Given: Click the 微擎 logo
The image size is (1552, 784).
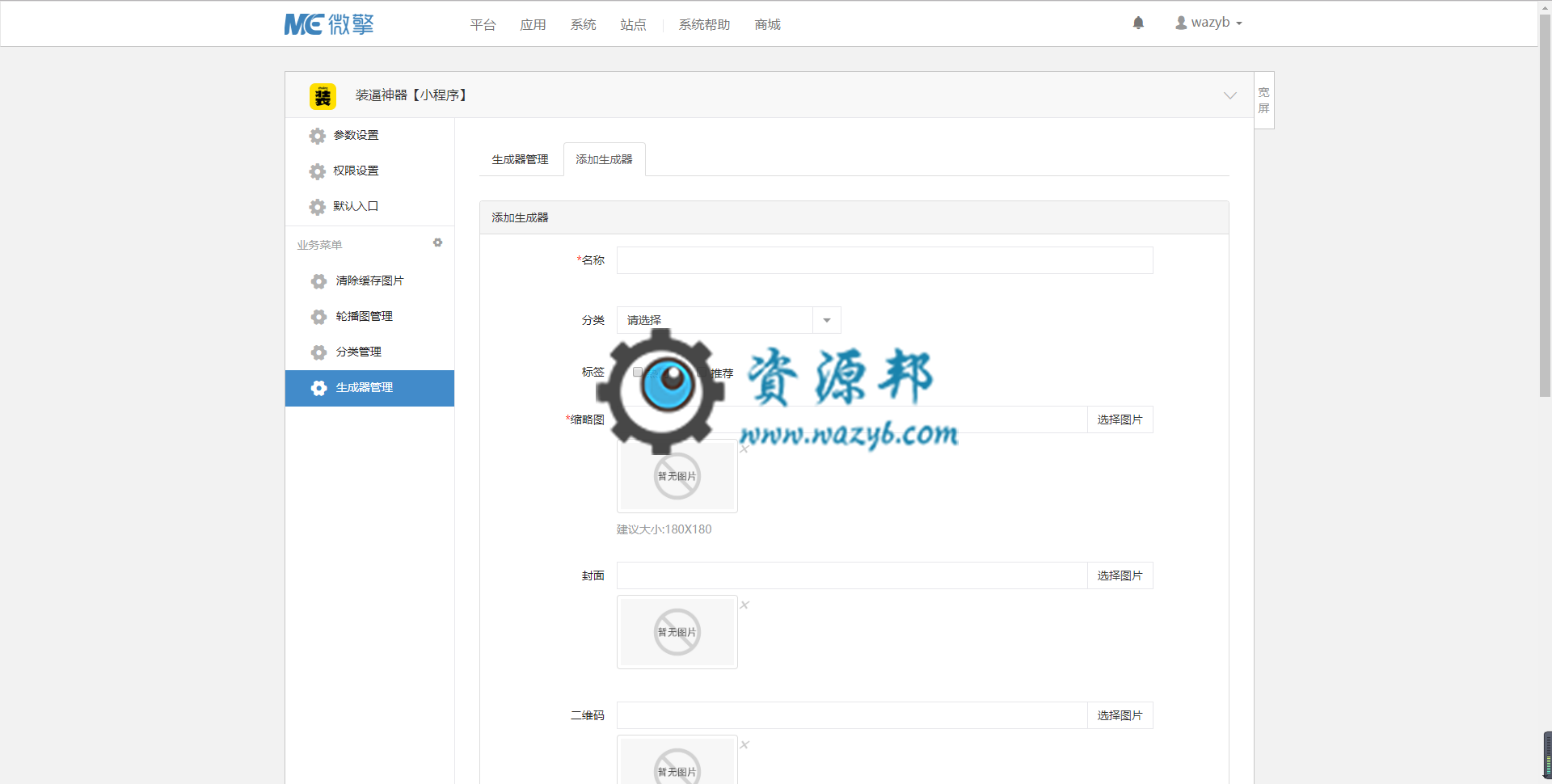Looking at the screenshot, I should (329, 24).
